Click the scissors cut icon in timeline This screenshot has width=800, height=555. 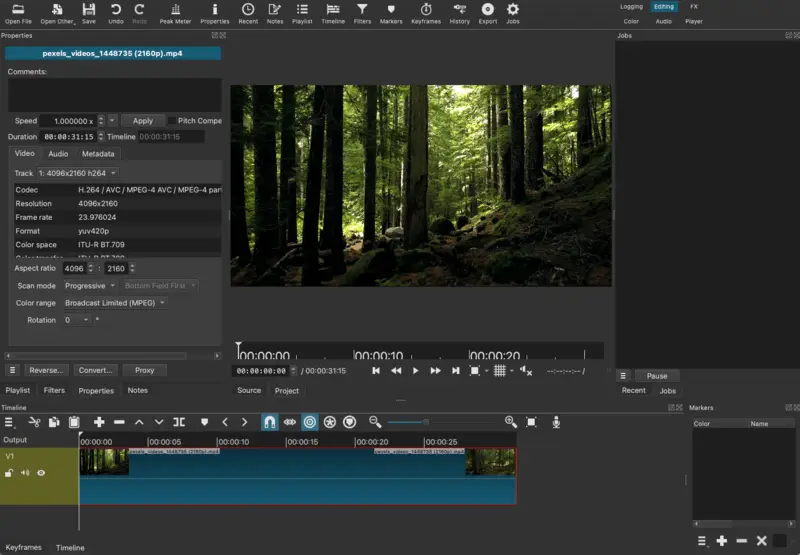click(35, 422)
